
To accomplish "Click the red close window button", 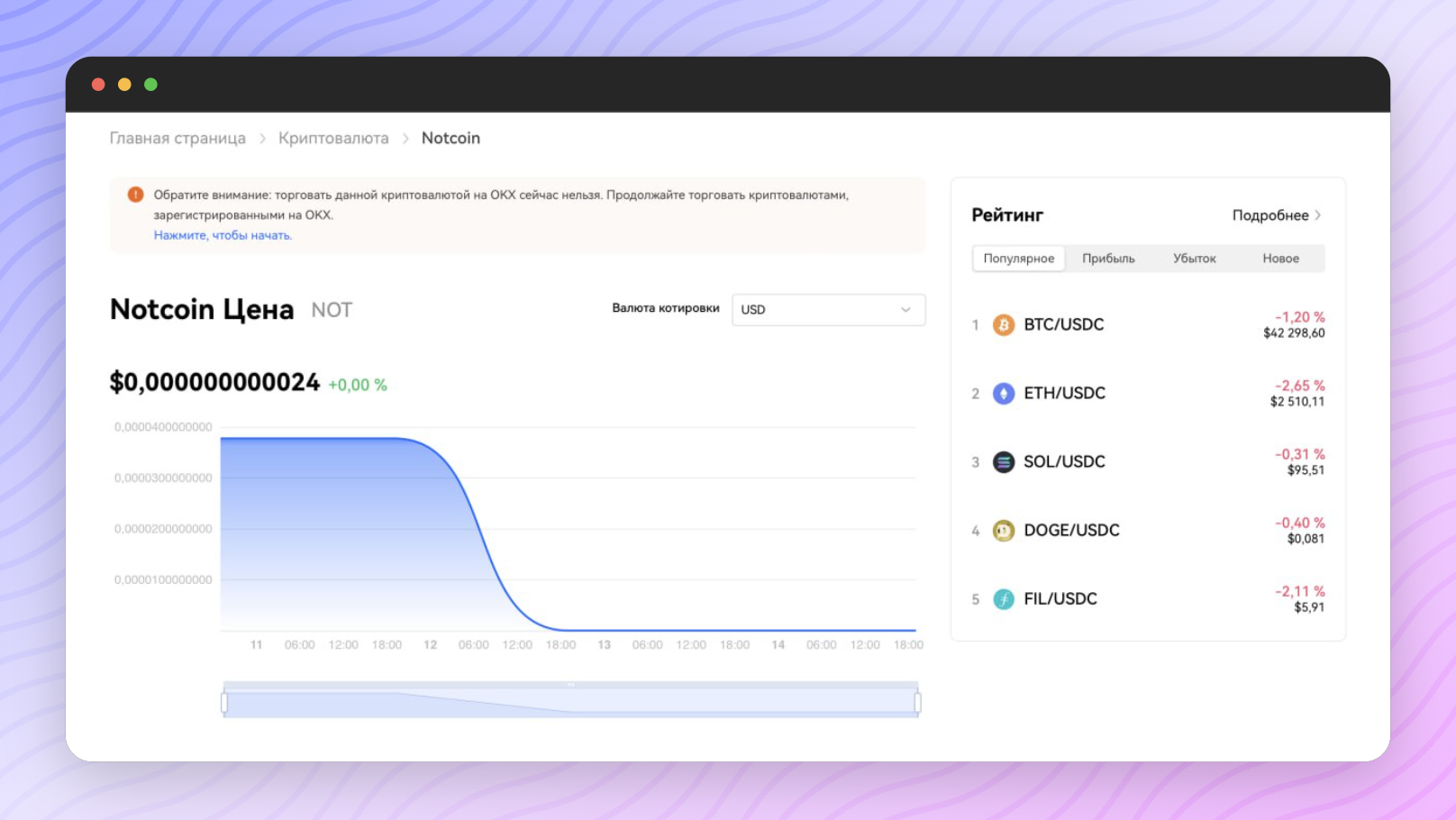I will point(98,85).
